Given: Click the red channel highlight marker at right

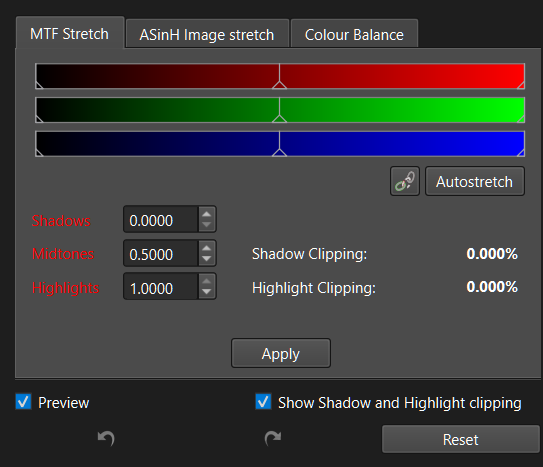Looking at the screenshot, I should pyautogui.click(x=521, y=85).
